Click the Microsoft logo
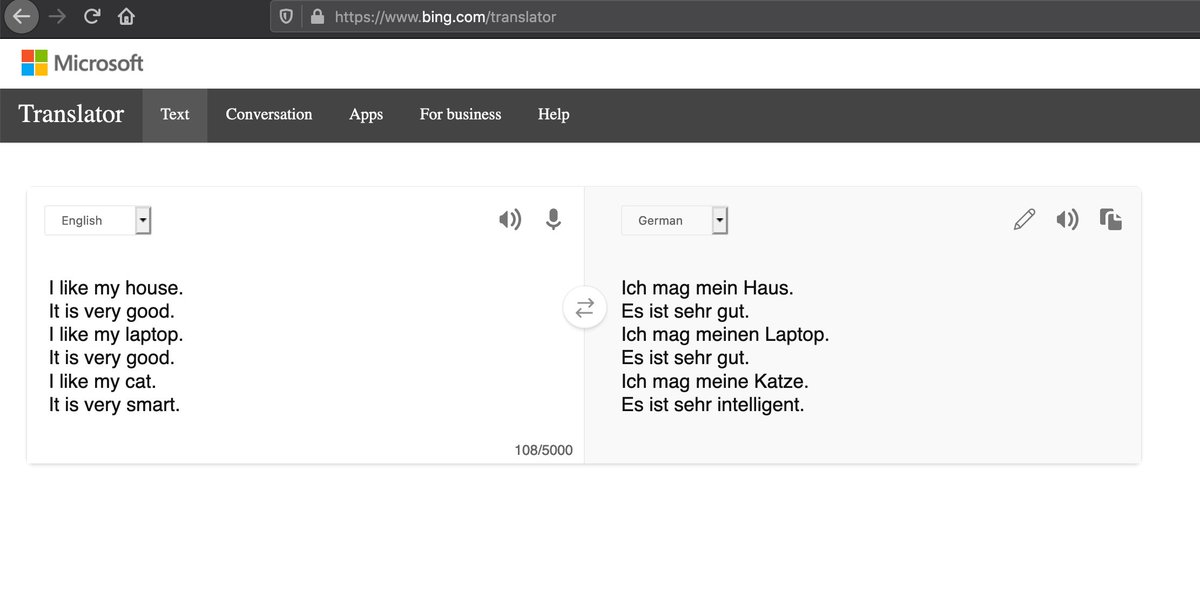Image resolution: width=1200 pixels, height=591 pixels. [x=83, y=63]
